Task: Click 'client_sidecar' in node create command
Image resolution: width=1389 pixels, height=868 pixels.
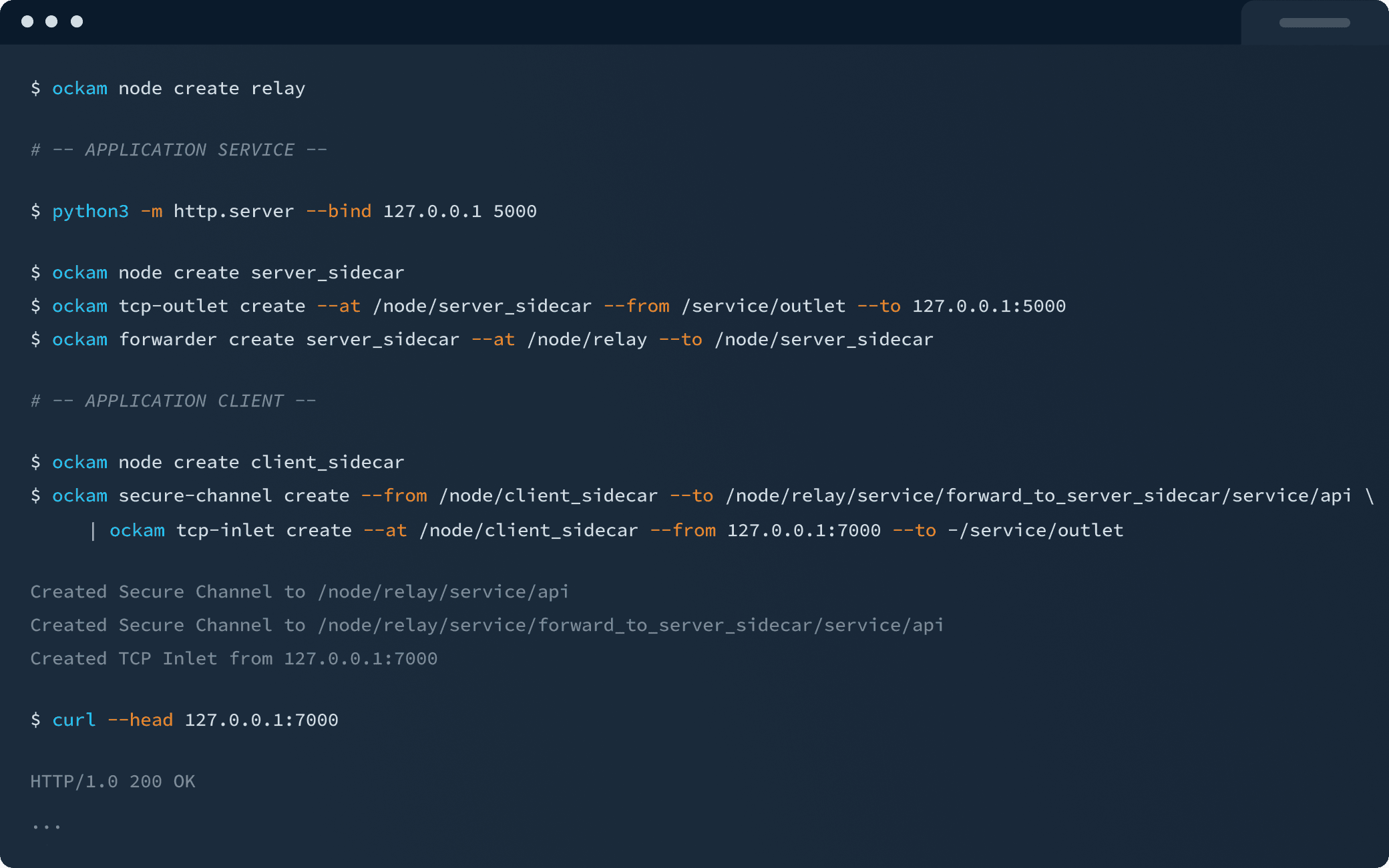Action: tap(327, 463)
